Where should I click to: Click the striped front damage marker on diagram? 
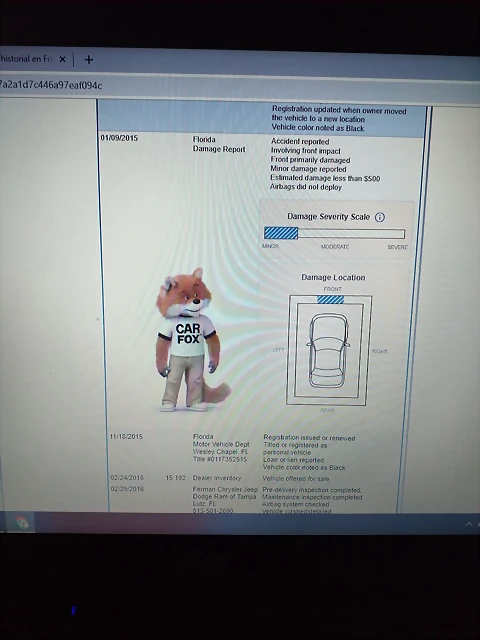(330, 300)
